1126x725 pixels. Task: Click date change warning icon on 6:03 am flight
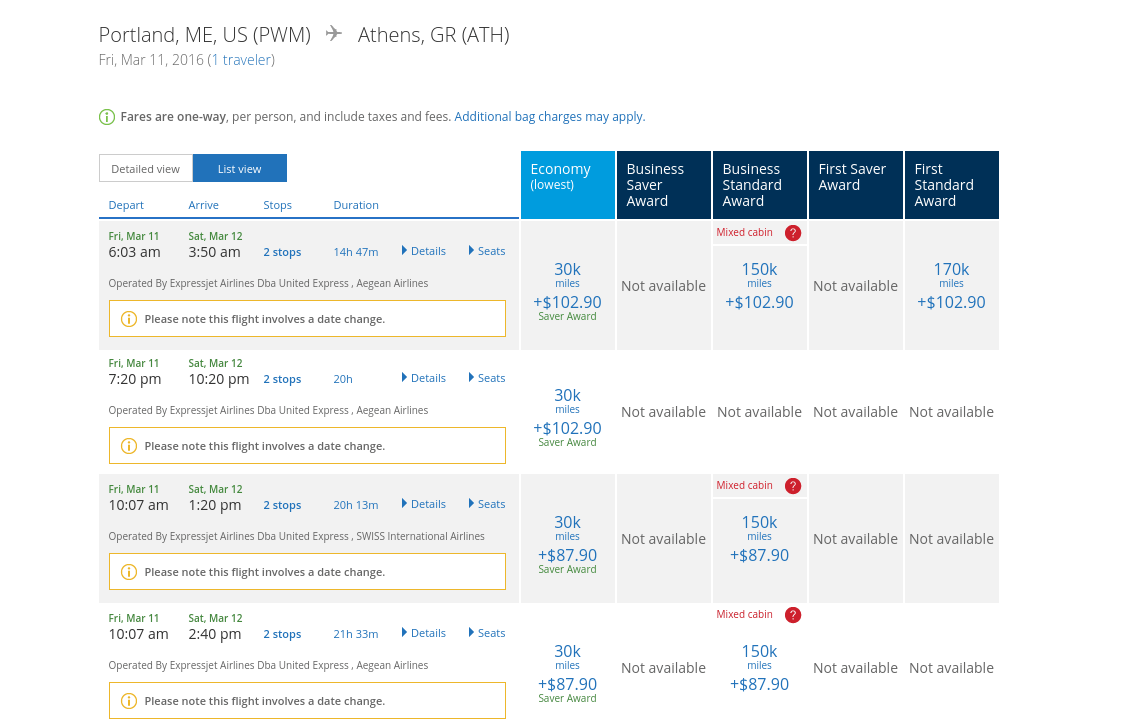tap(128, 319)
